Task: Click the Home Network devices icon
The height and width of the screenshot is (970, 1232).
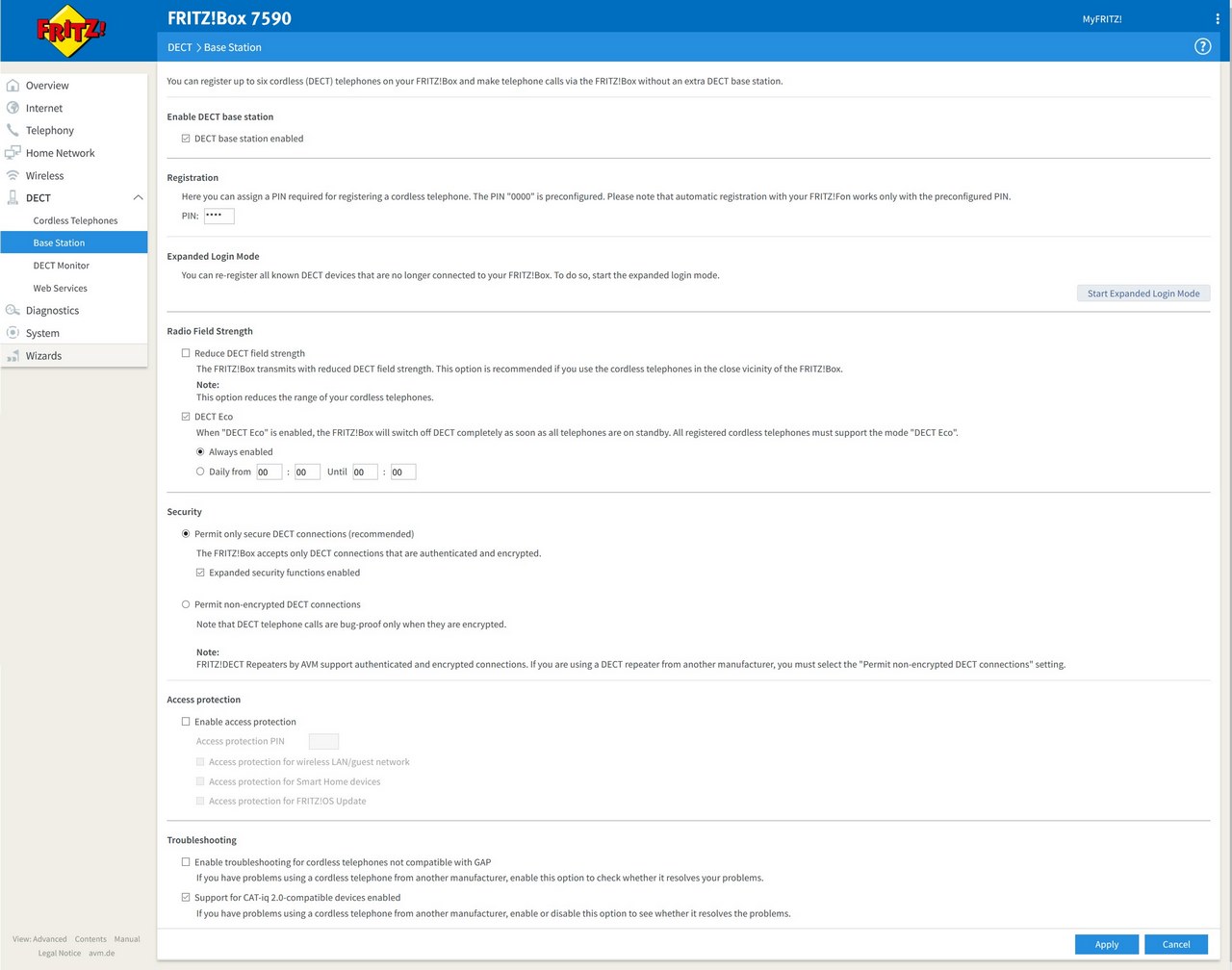Action: coord(13,153)
